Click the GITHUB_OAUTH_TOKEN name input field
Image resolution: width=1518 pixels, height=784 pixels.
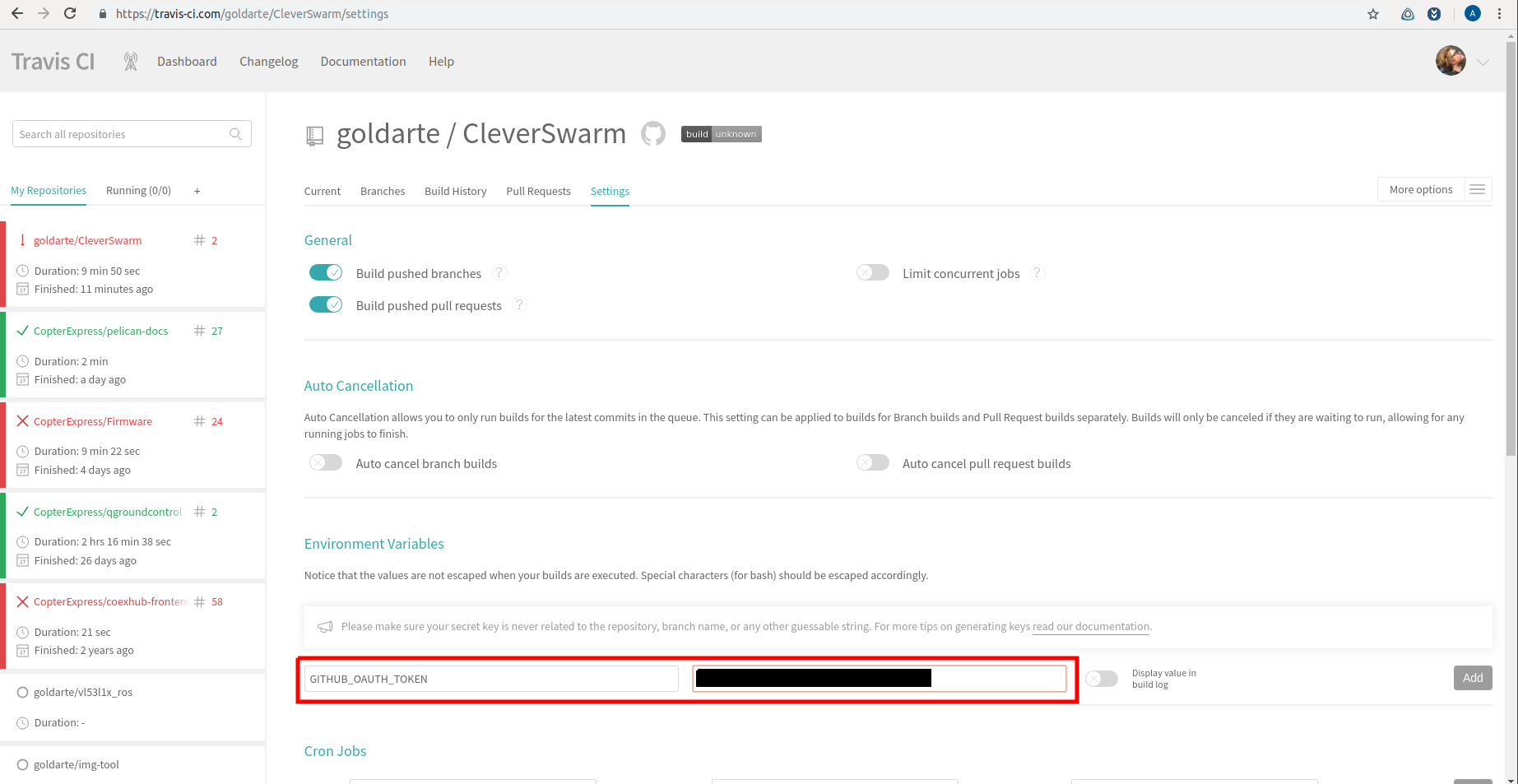click(x=491, y=679)
